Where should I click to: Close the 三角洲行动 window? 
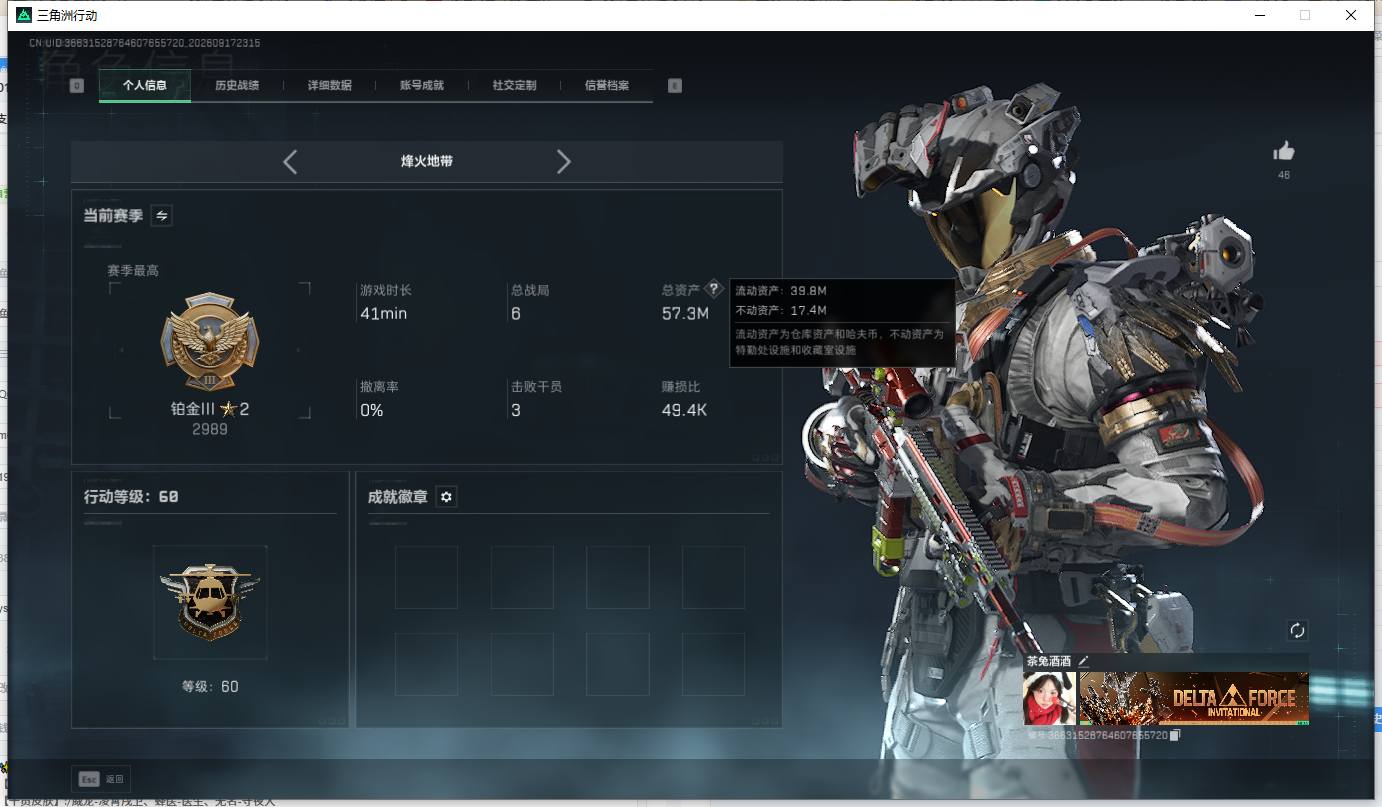[x=1351, y=15]
